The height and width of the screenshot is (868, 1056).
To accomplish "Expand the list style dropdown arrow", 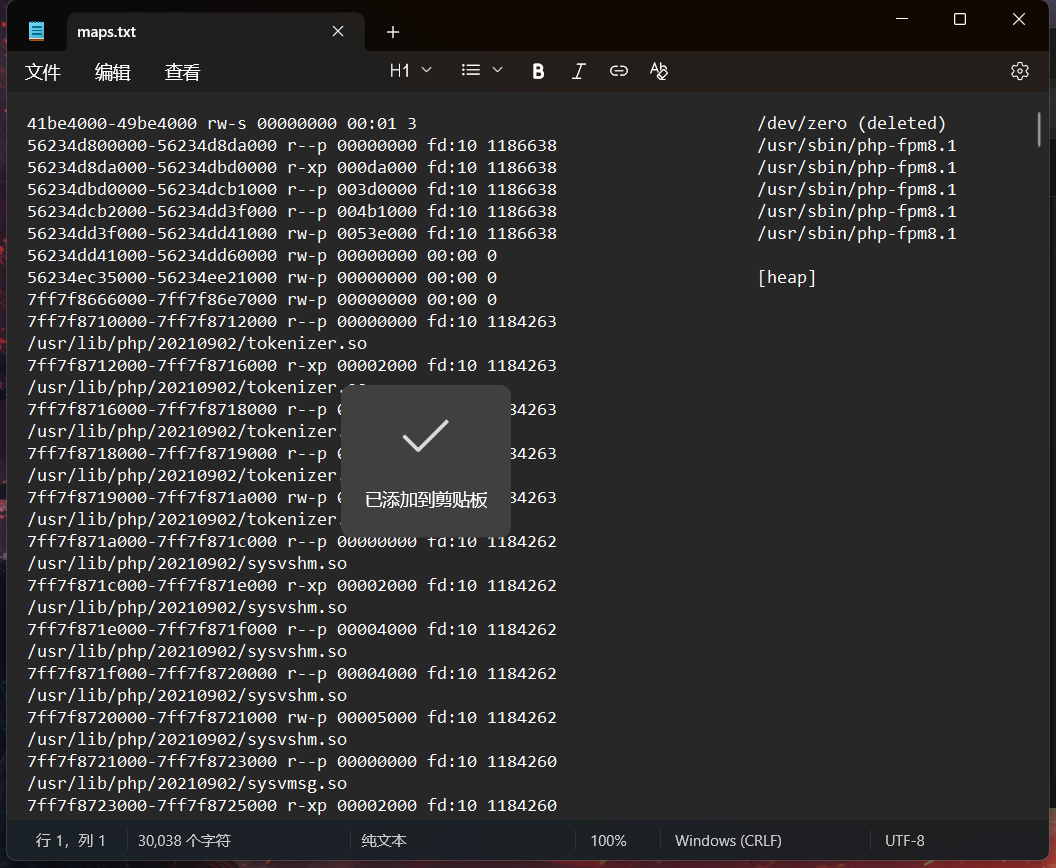I will [498, 70].
